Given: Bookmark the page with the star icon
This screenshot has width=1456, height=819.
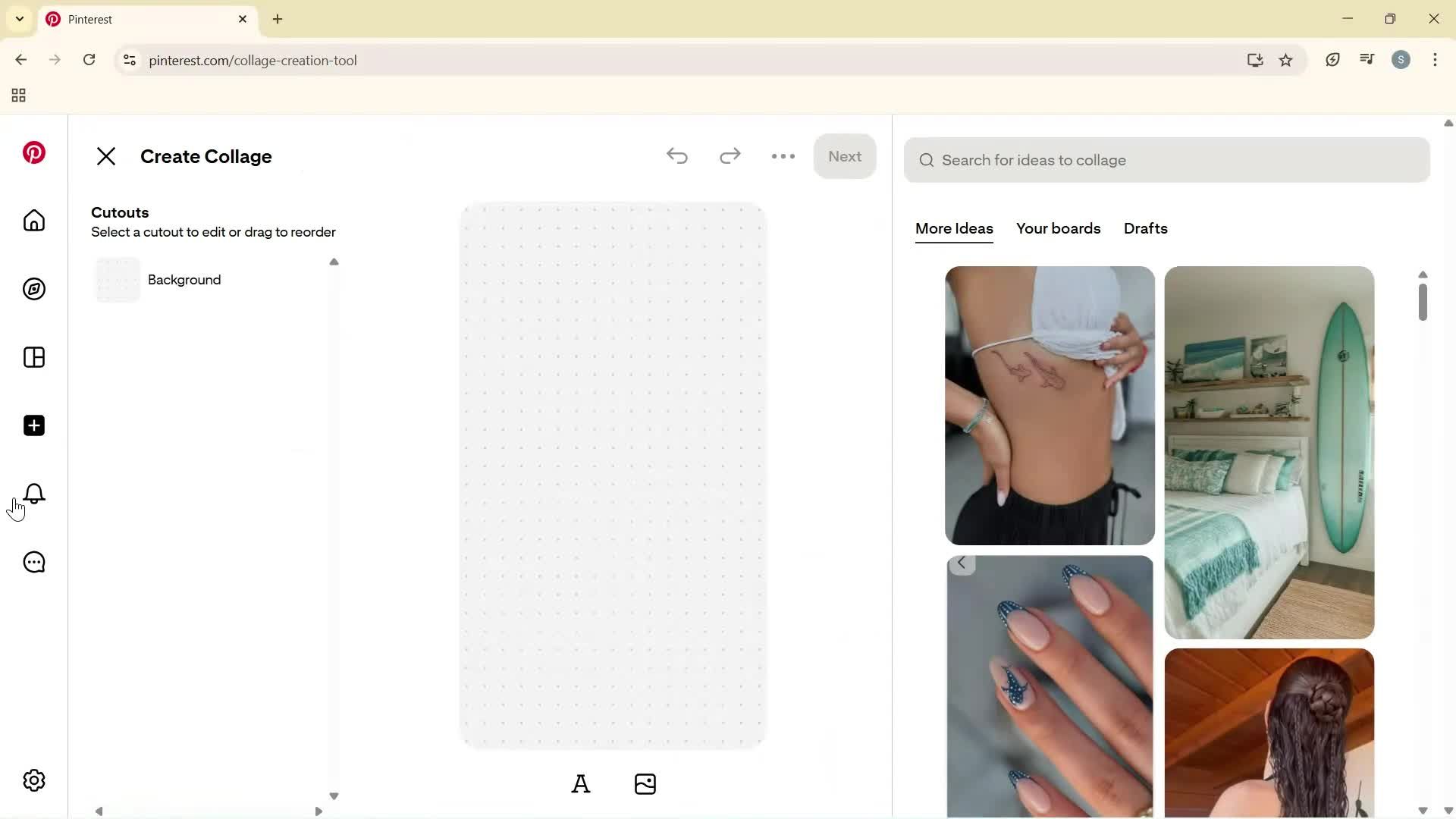Looking at the screenshot, I should click(1286, 60).
